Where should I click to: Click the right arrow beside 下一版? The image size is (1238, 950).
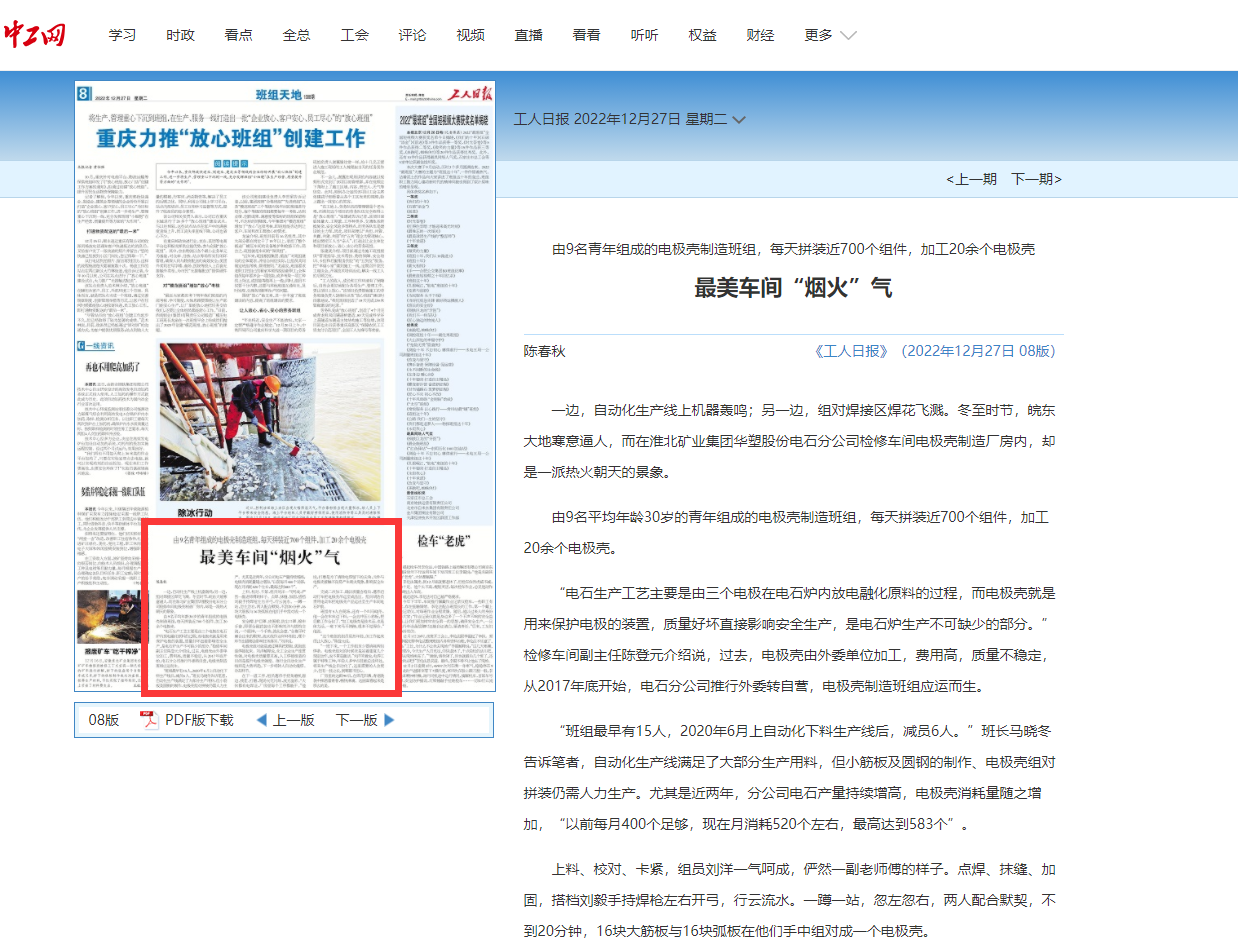point(390,720)
